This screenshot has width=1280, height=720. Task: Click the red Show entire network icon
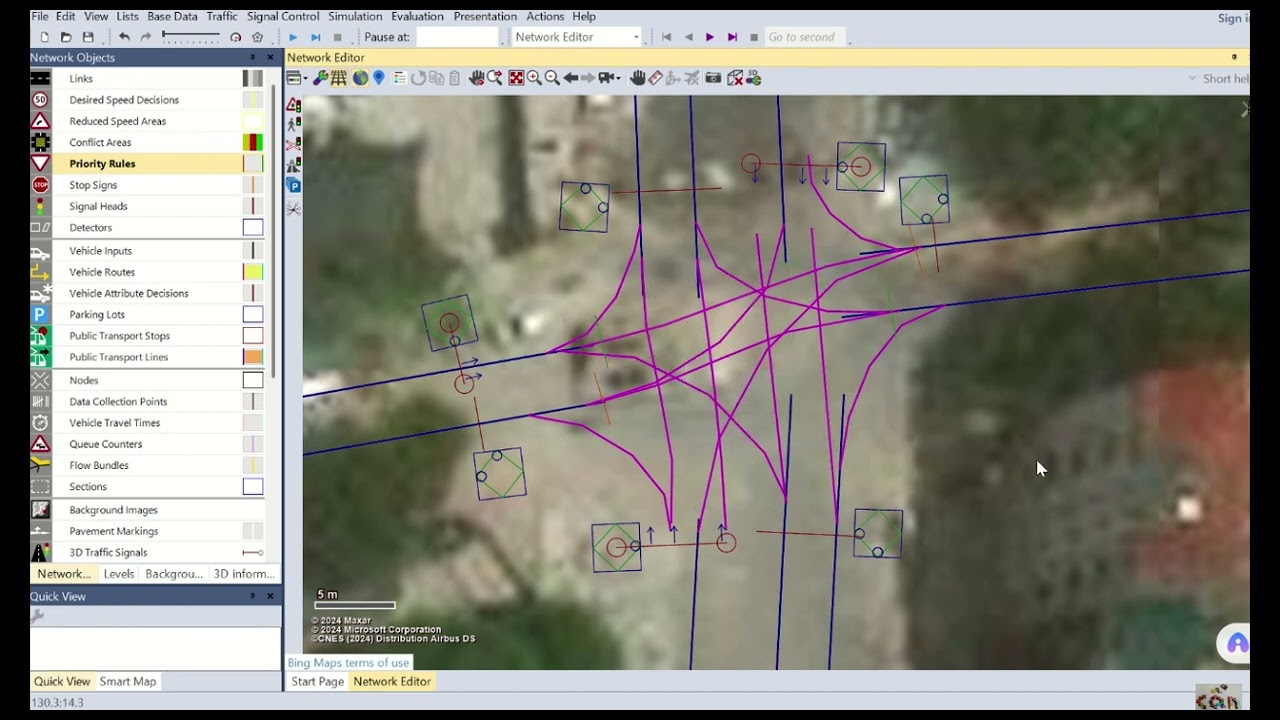(516, 78)
